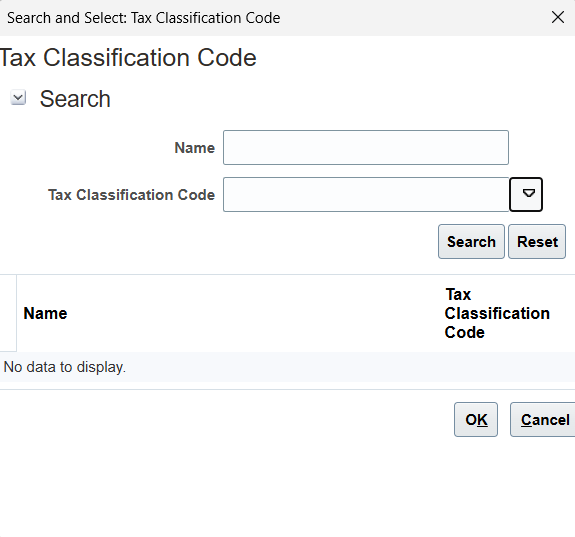Open the Tax Classification Code dropdown arrow
The width and height of the screenshot is (575, 537).
[x=526, y=194]
